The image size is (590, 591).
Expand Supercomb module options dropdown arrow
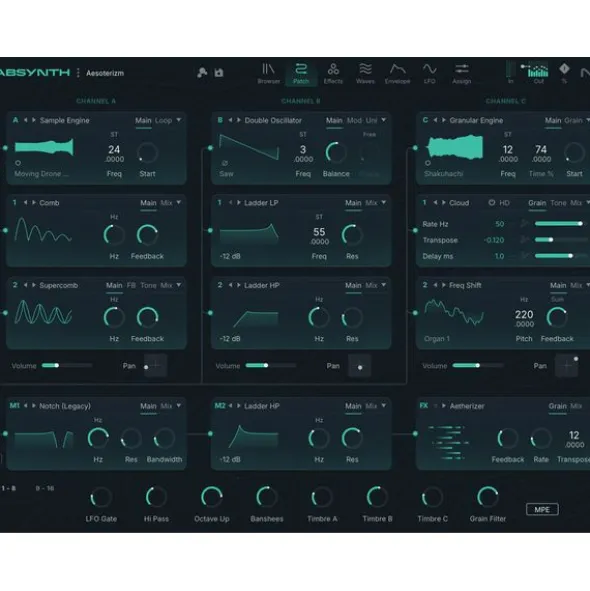click(x=179, y=285)
